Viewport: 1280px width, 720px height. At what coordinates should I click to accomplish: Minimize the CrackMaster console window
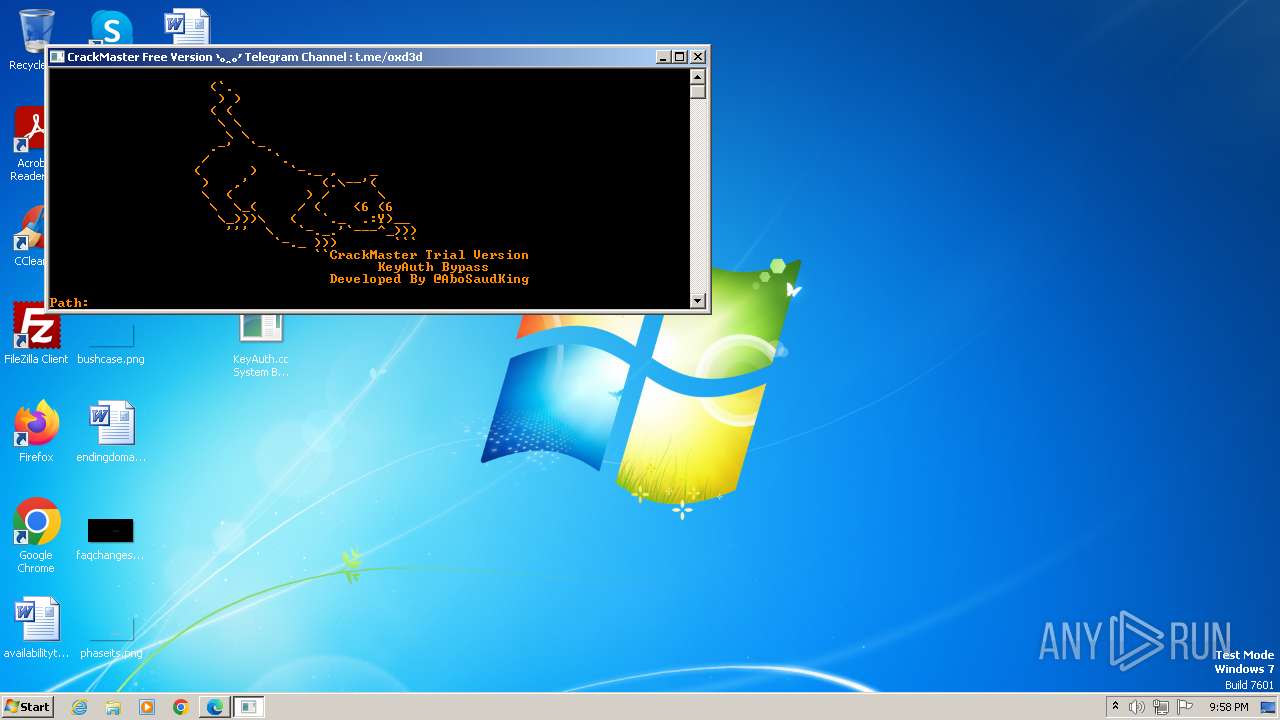pyautogui.click(x=663, y=57)
